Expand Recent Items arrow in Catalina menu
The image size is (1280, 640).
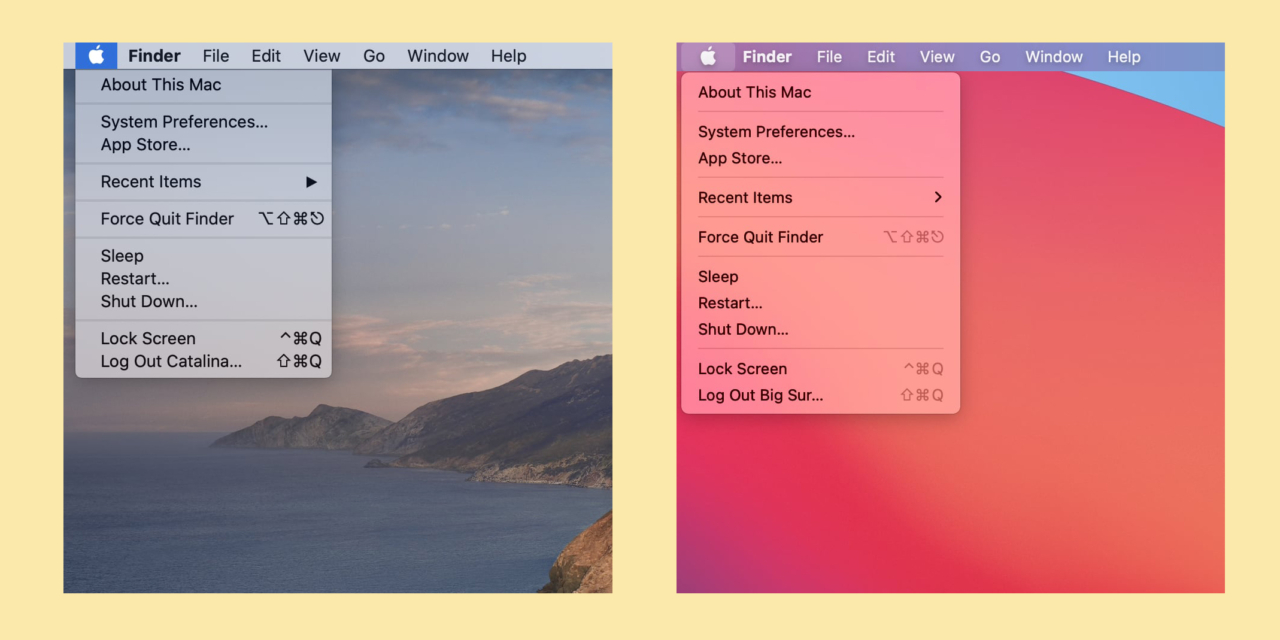click(311, 182)
